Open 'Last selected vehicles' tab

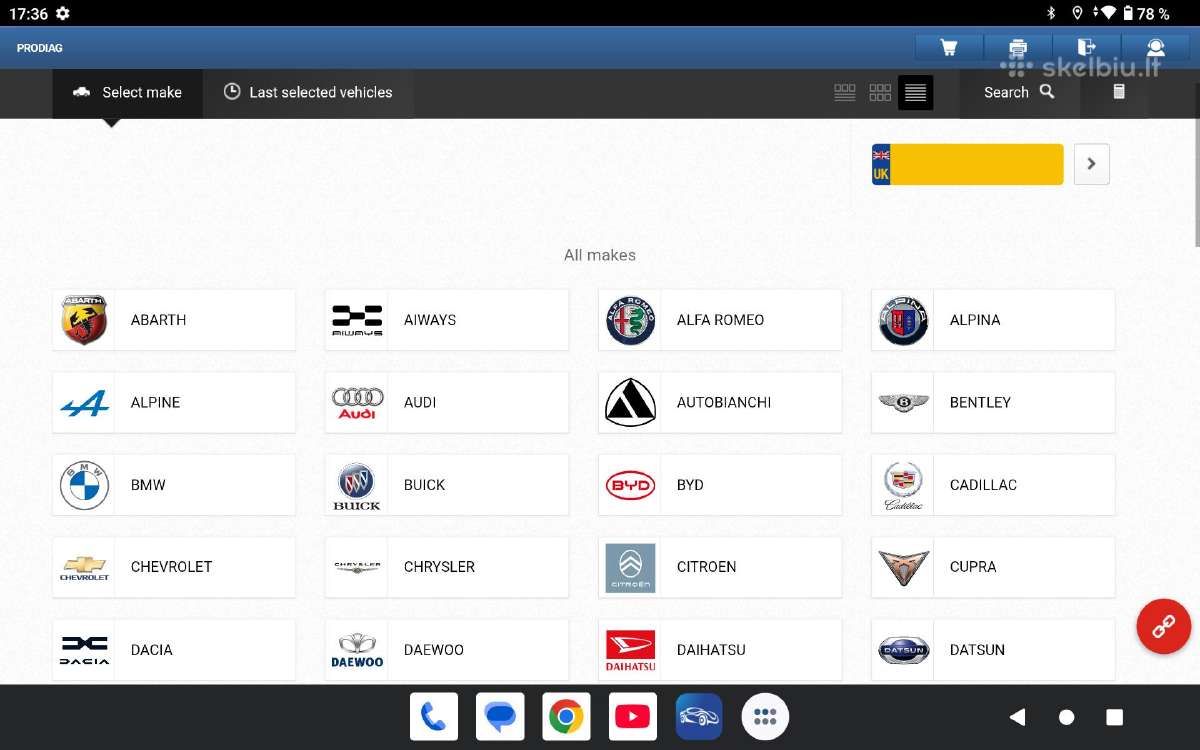pos(308,92)
